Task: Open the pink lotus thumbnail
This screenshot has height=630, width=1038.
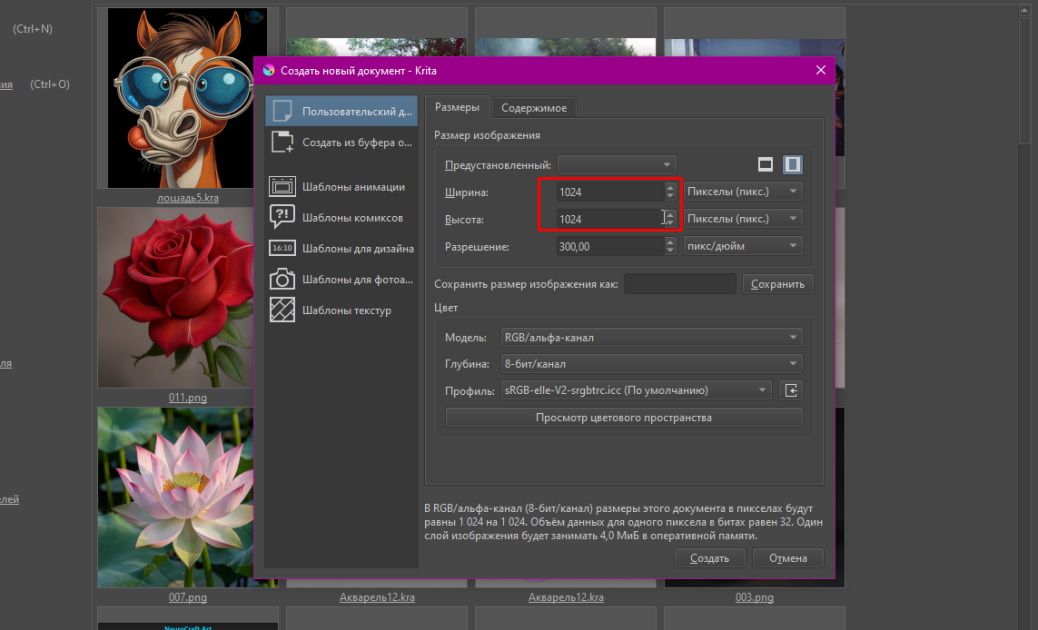Action: [175, 497]
